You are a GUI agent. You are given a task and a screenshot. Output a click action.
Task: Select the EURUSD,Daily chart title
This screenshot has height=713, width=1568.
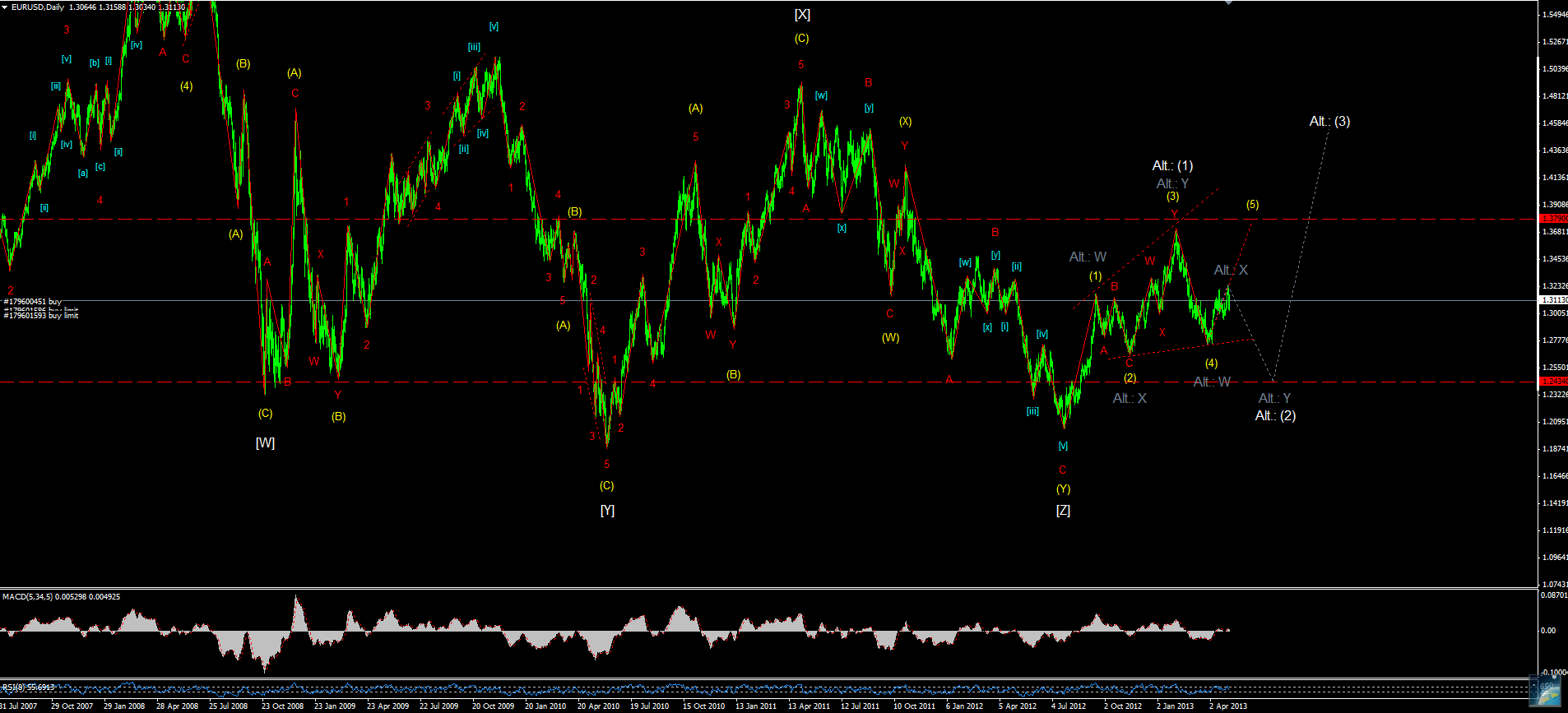tap(38, 7)
